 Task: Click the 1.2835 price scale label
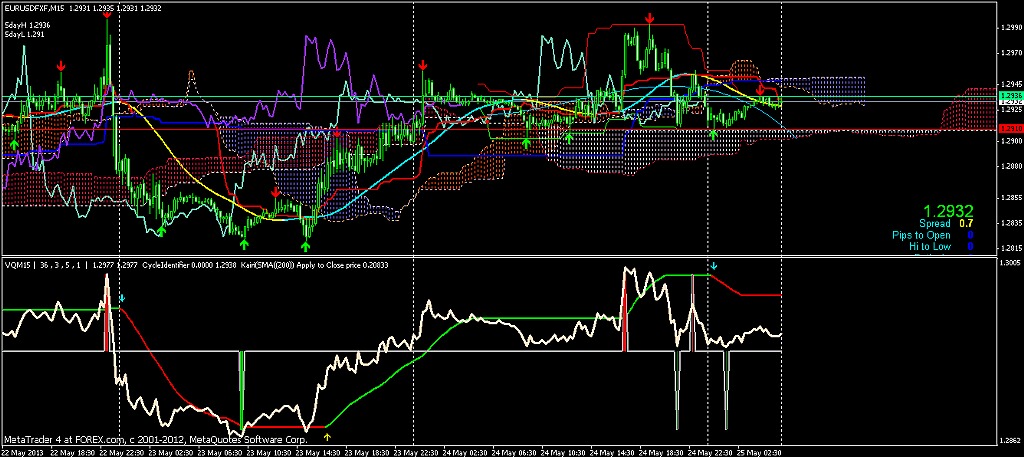[1010, 223]
